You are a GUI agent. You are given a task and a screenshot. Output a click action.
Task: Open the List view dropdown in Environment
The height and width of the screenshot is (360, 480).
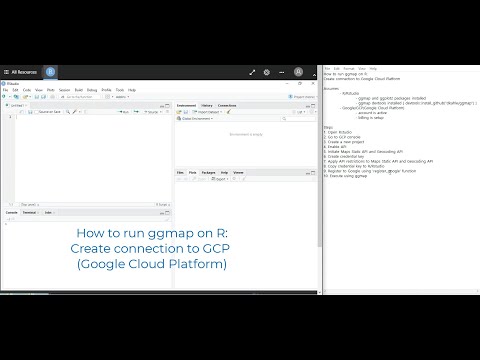pyautogui.click(x=299, y=112)
